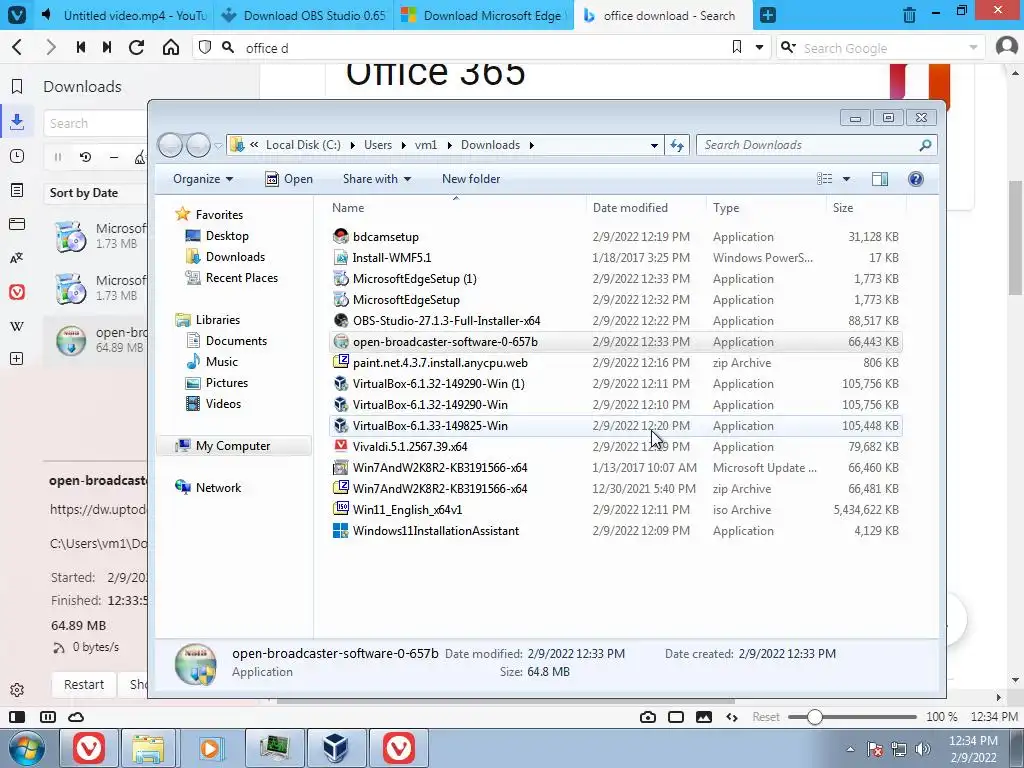Click the Search Google field
1024x768 pixels.
point(882,48)
